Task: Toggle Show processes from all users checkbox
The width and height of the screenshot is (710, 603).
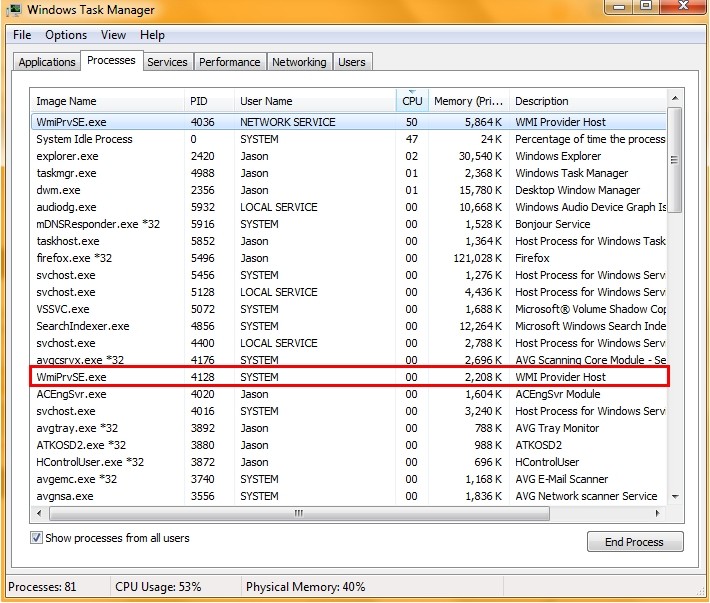Action: (x=36, y=538)
